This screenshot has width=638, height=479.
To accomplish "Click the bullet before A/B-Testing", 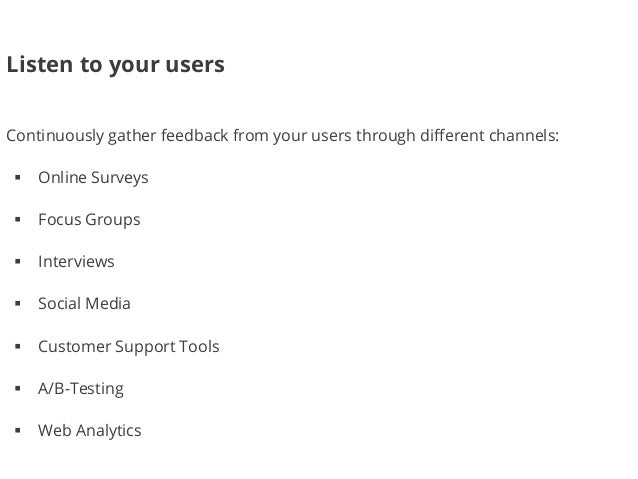I will [x=17, y=388].
